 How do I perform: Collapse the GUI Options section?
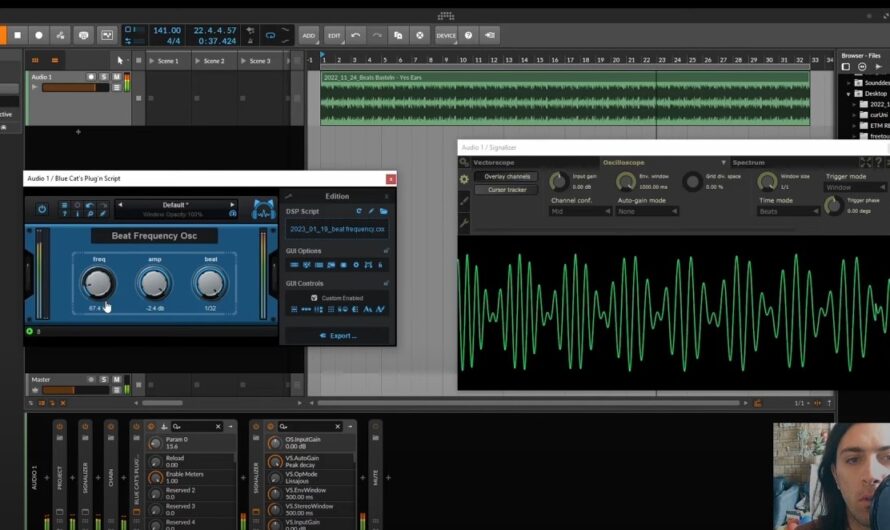(386, 251)
